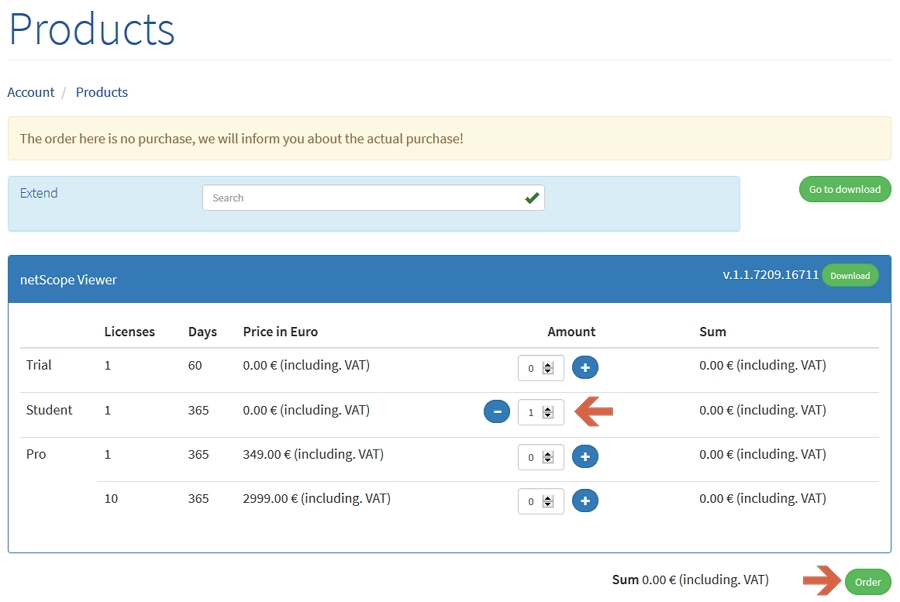Image resolution: width=900 pixels, height=602 pixels.
Task: Click the netScope Viewer panel title
Action: [x=68, y=279]
